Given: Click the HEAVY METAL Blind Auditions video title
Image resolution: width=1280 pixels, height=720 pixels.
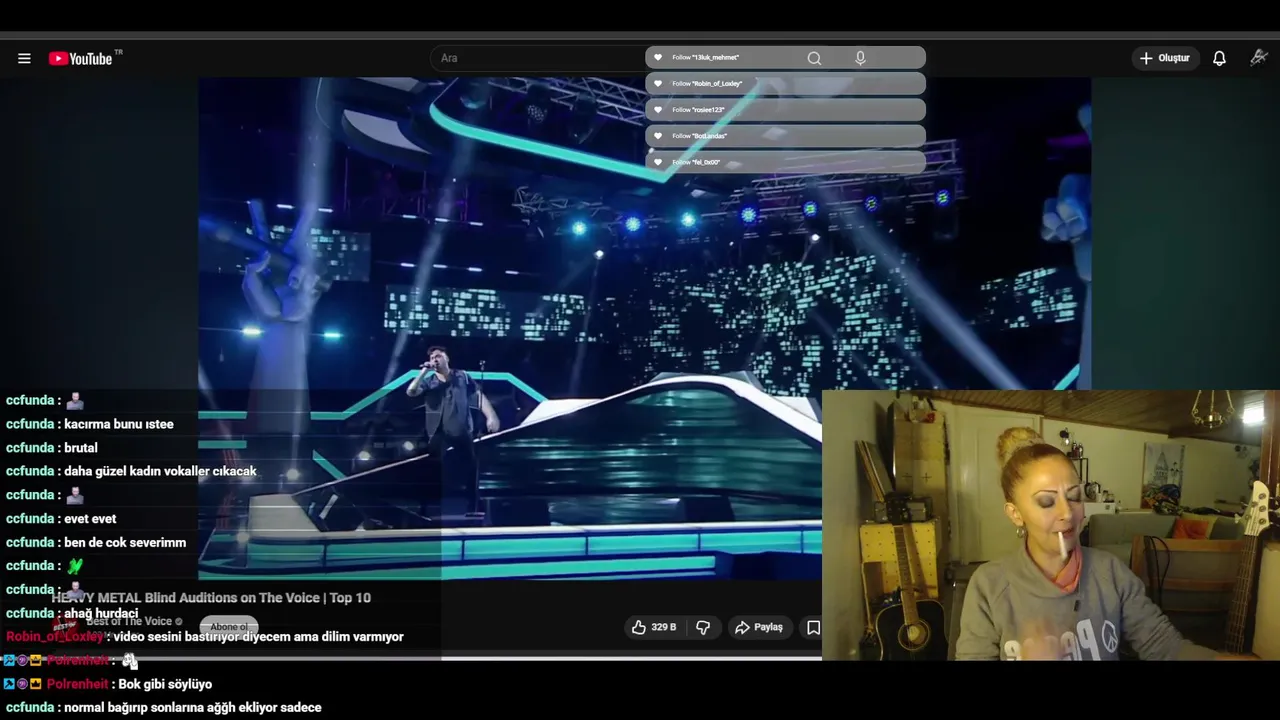Looking at the screenshot, I should click(211, 598).
